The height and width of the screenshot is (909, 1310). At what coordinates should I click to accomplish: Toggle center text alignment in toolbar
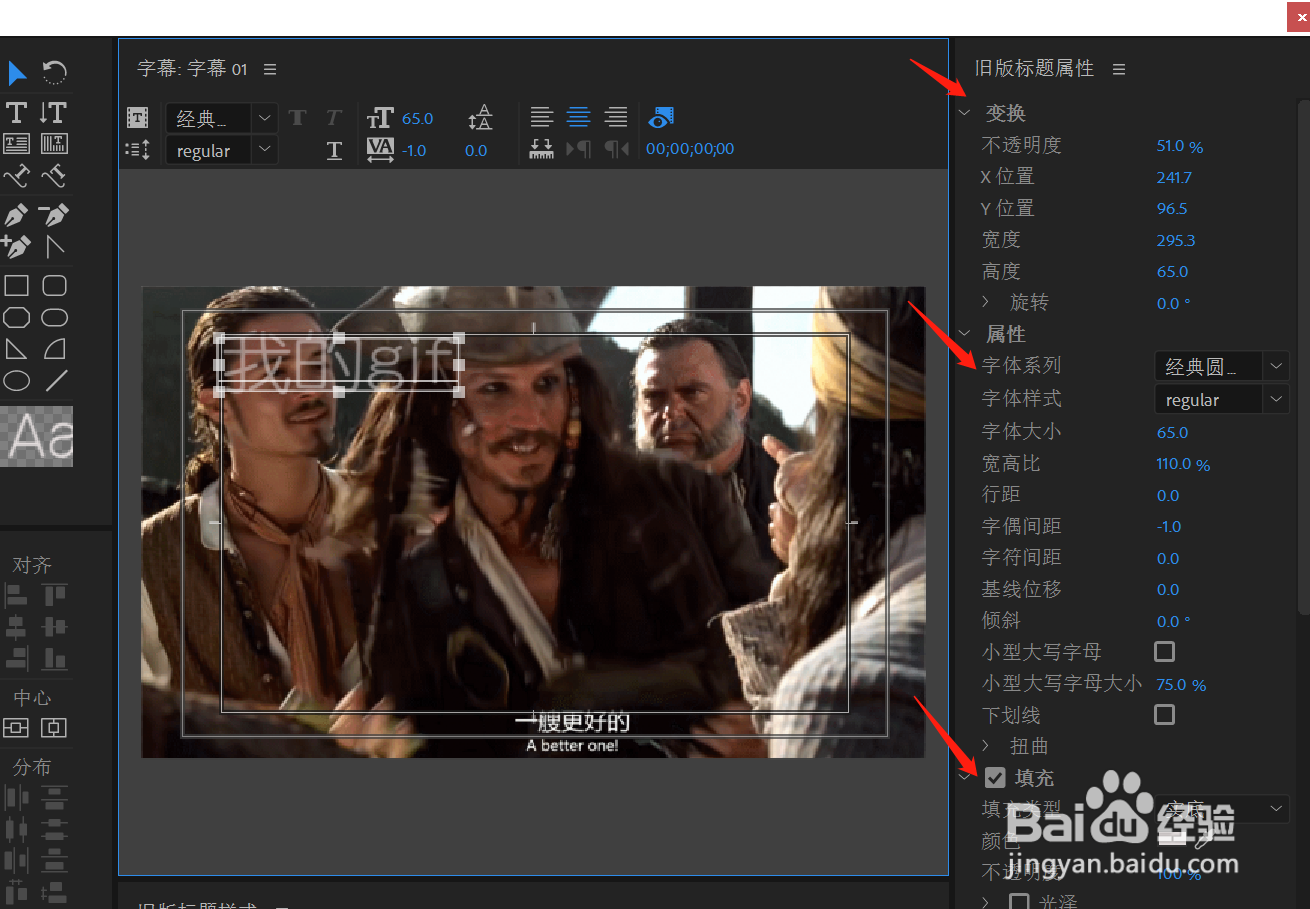[578, 117]
